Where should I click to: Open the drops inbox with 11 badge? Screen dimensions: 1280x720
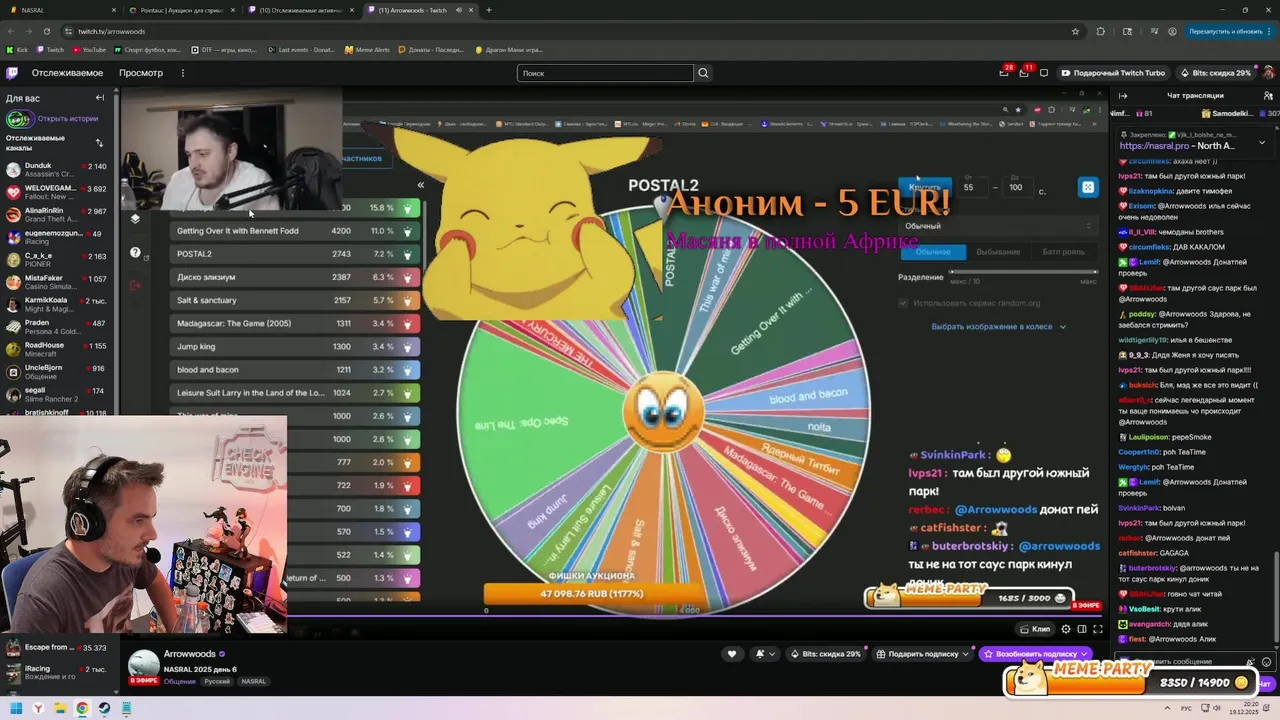[x=1024, y=72]
